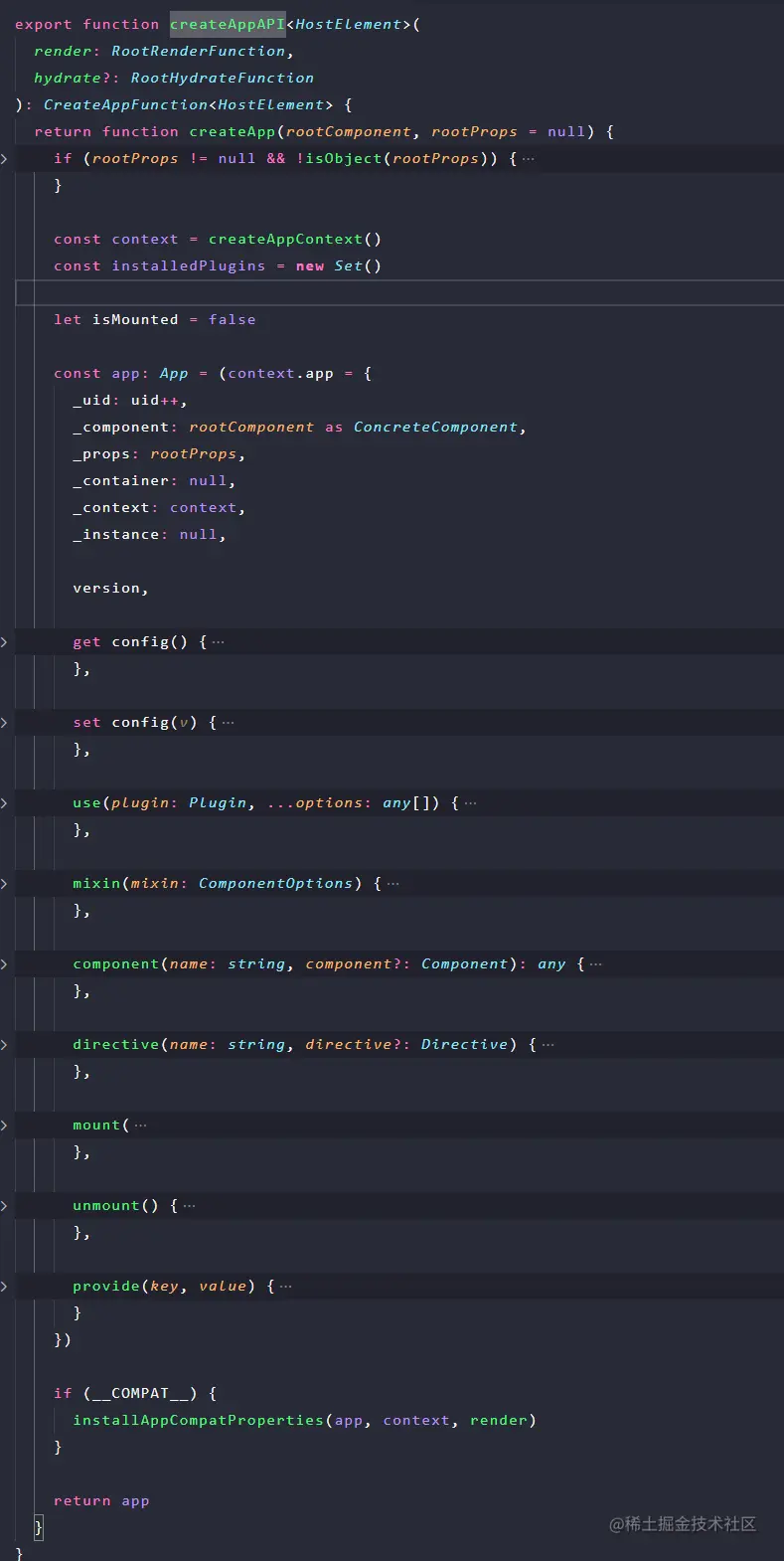Viewport: 784px width, 1561px height.
Task: Click the Directive type annotation
Action: click(x=465, y=1045)
